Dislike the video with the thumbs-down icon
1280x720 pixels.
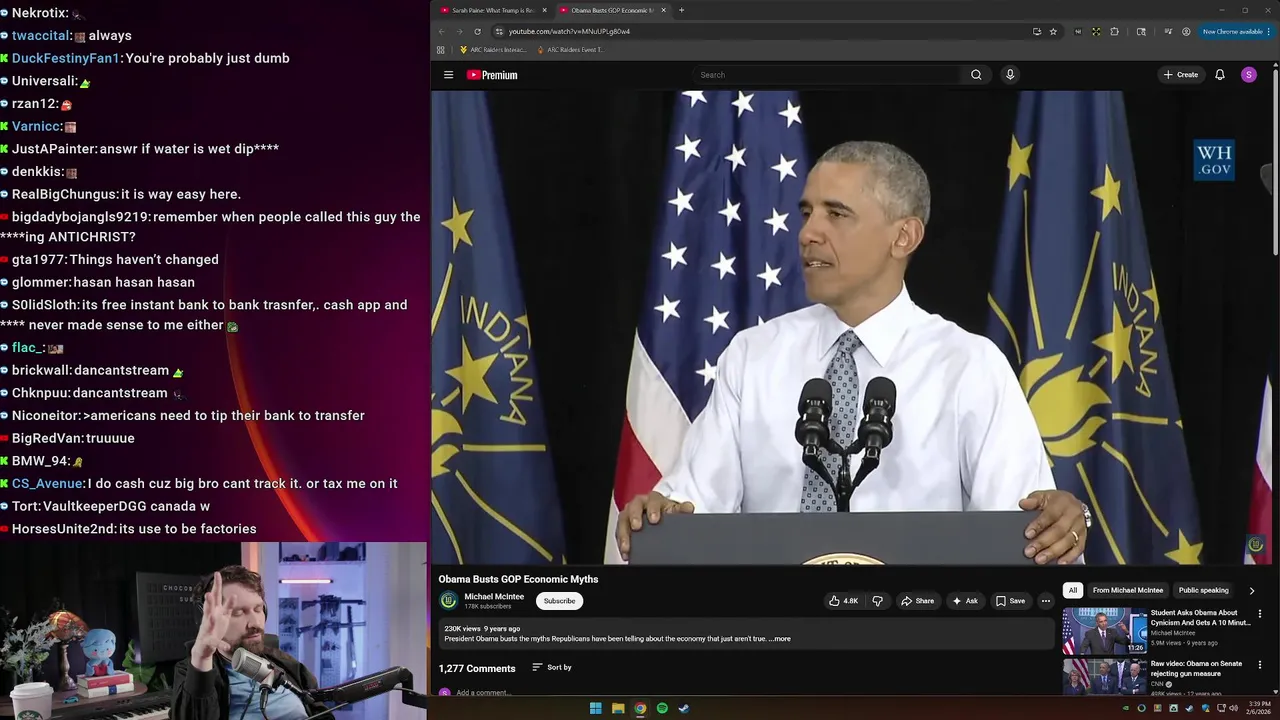877,601
